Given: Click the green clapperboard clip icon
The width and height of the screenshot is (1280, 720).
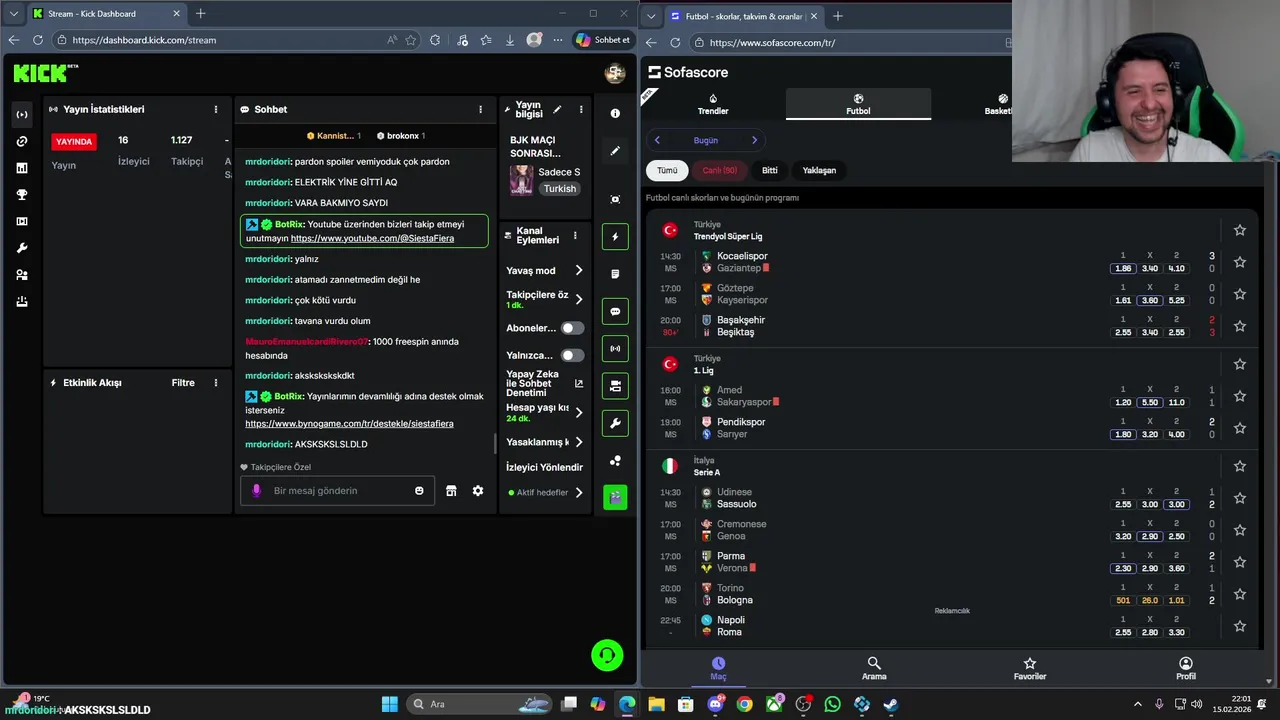Looking at the screenshot, I should (615, 496).
